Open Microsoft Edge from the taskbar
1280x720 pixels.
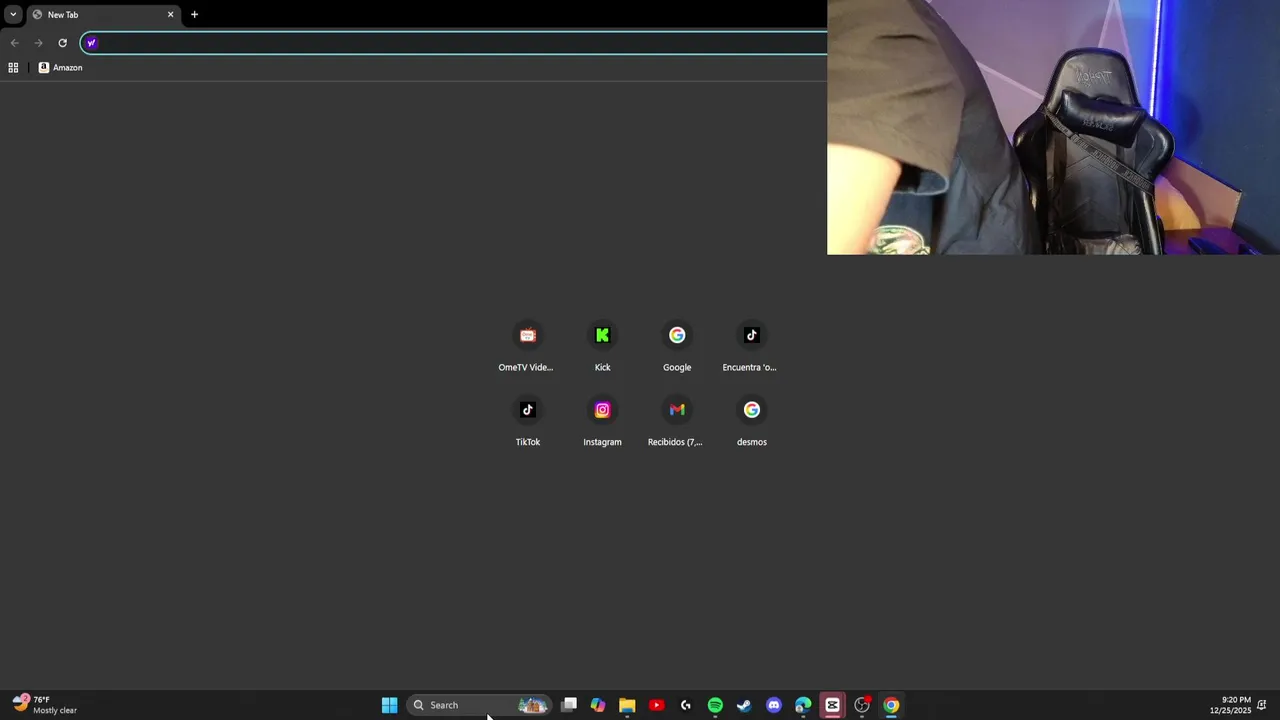(x=803, y=705)
